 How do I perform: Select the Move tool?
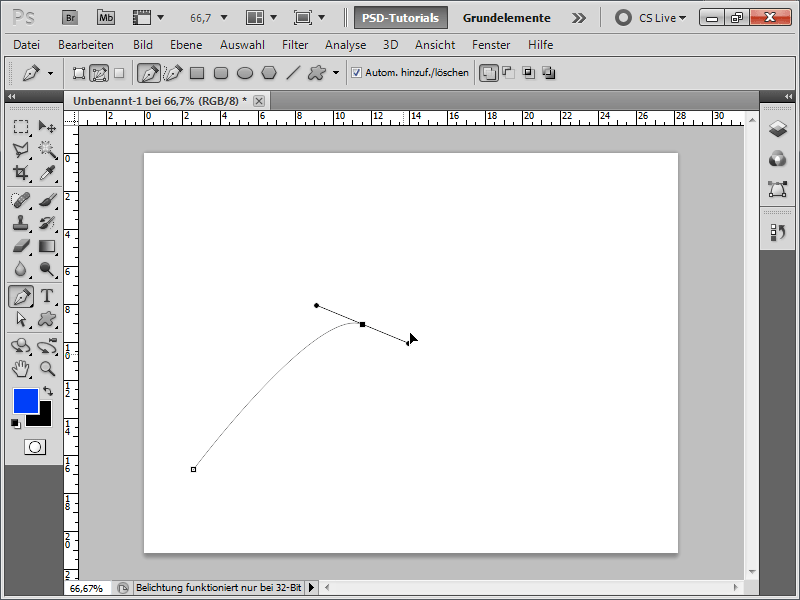(47, 126)
